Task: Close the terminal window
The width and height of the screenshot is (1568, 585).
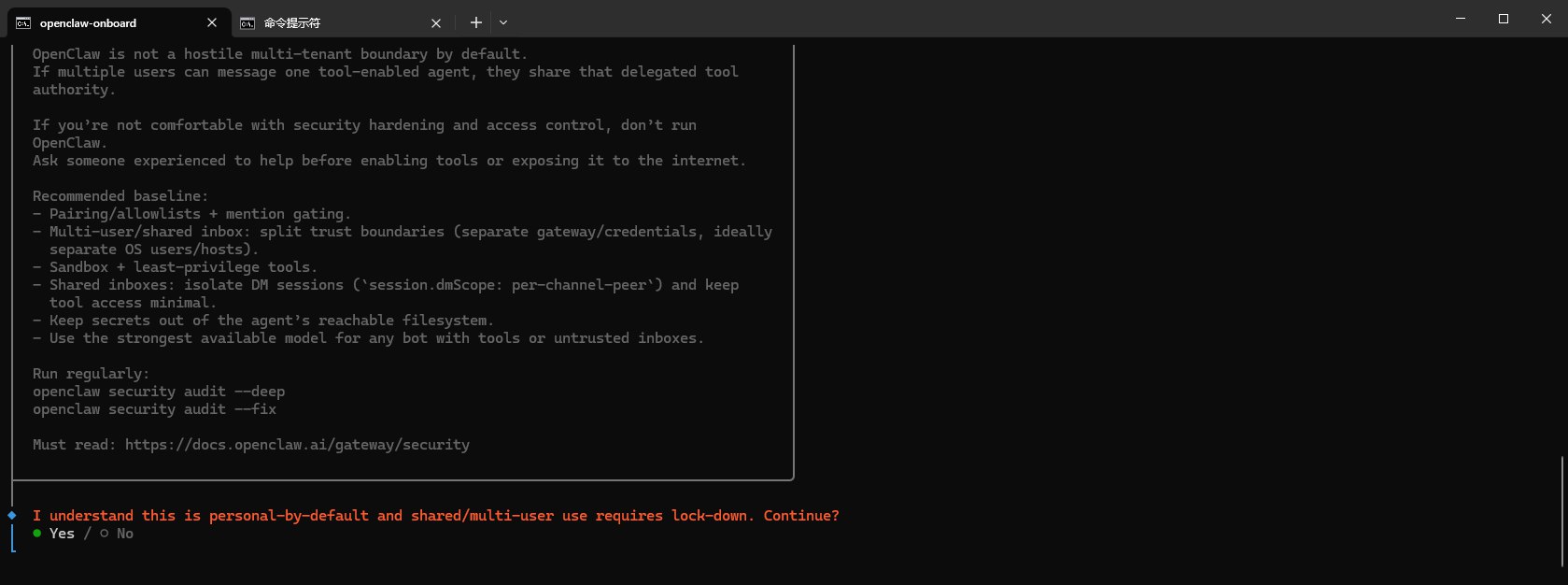Action: (1547, 19)
